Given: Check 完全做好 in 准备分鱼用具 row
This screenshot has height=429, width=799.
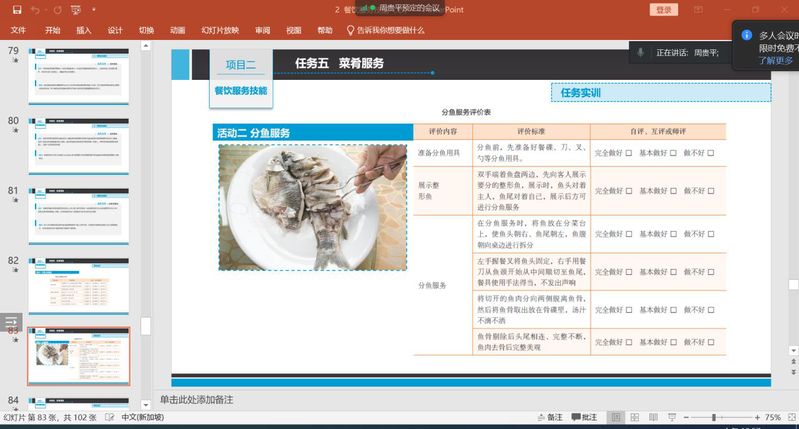Looking at the screenshot, I should tap(629, 153).
